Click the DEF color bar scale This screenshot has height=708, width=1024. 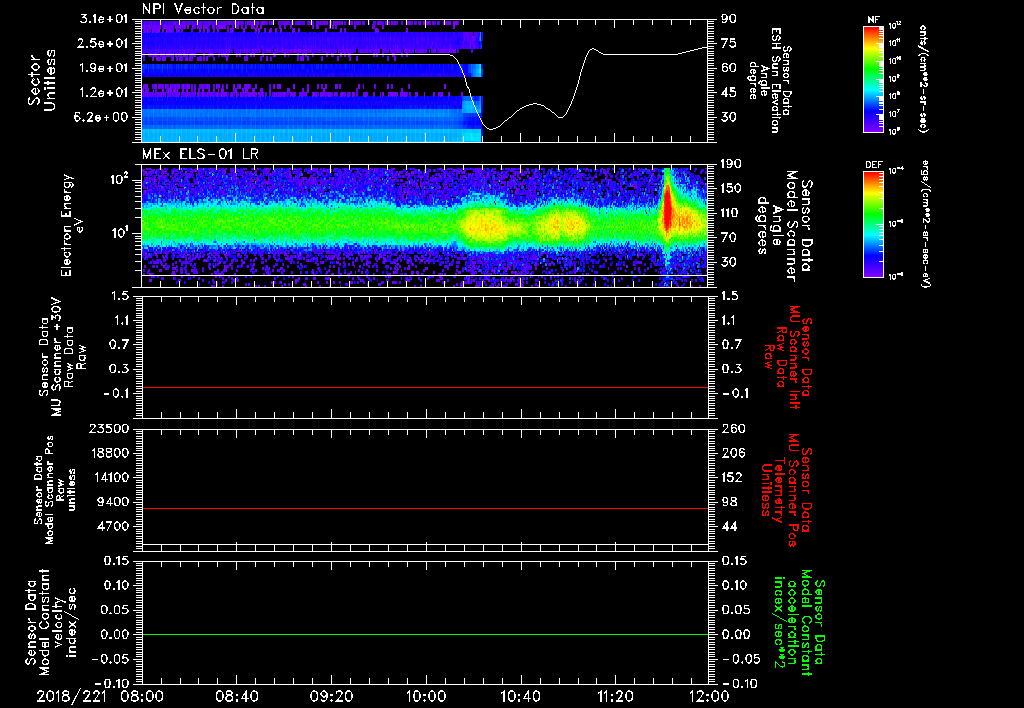point(873,224)
